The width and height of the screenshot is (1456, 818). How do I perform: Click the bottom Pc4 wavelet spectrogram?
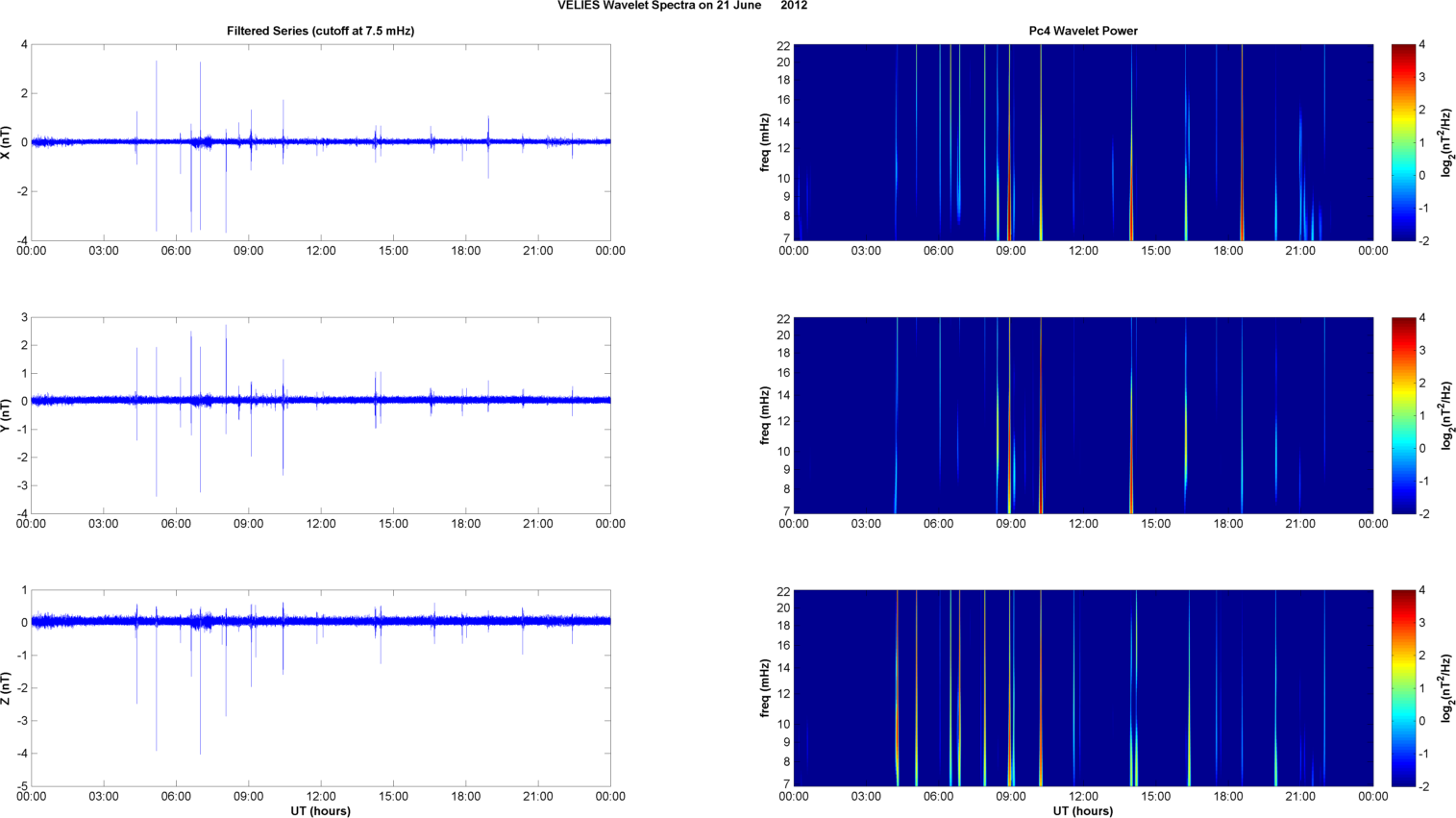(1082, 688)
